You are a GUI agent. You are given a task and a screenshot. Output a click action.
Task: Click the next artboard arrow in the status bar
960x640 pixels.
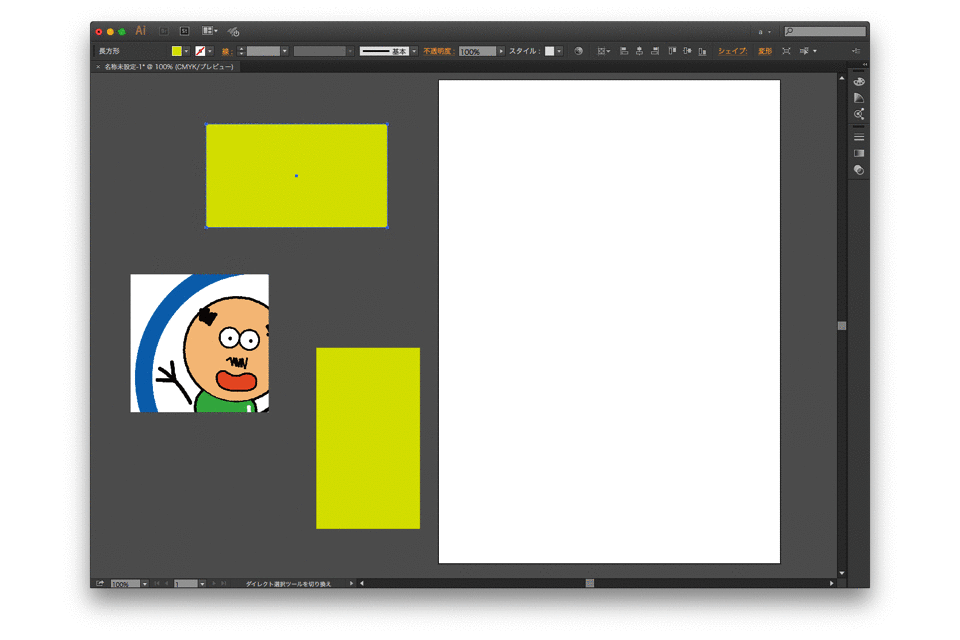click(x=212, y=583)
